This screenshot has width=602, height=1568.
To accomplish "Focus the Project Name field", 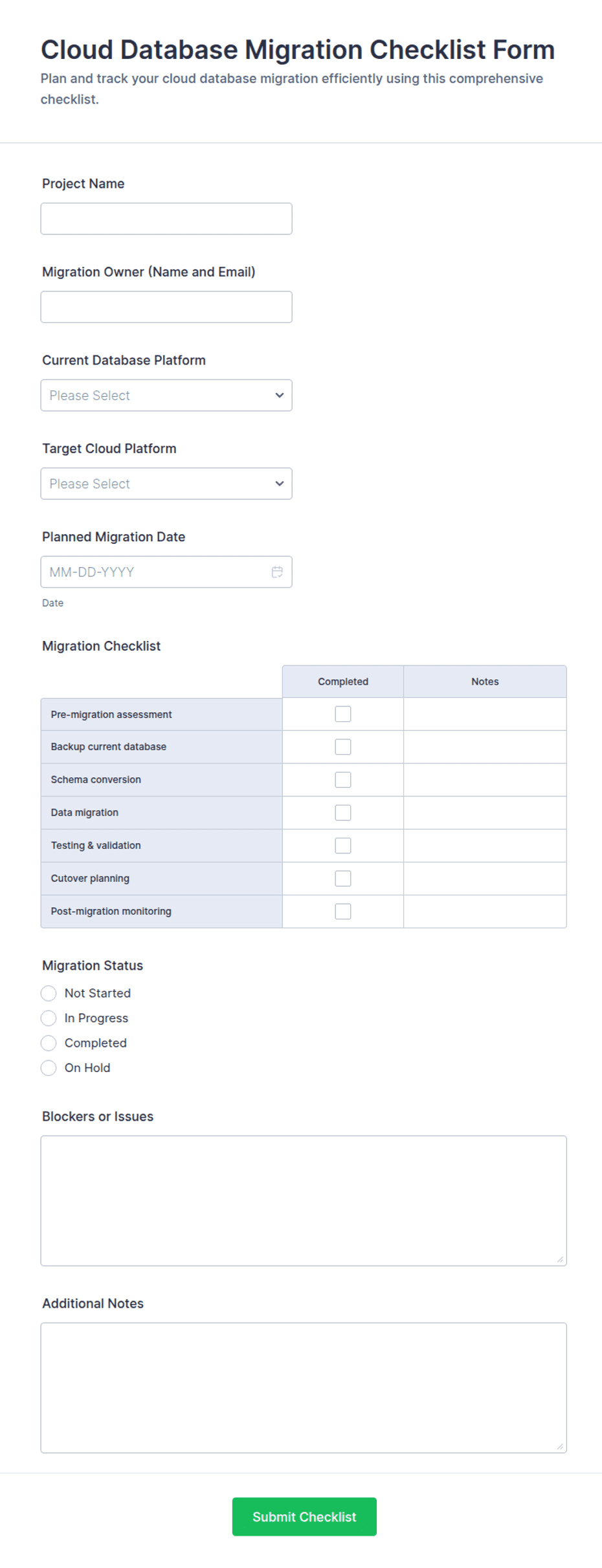I will coord(166,219).
